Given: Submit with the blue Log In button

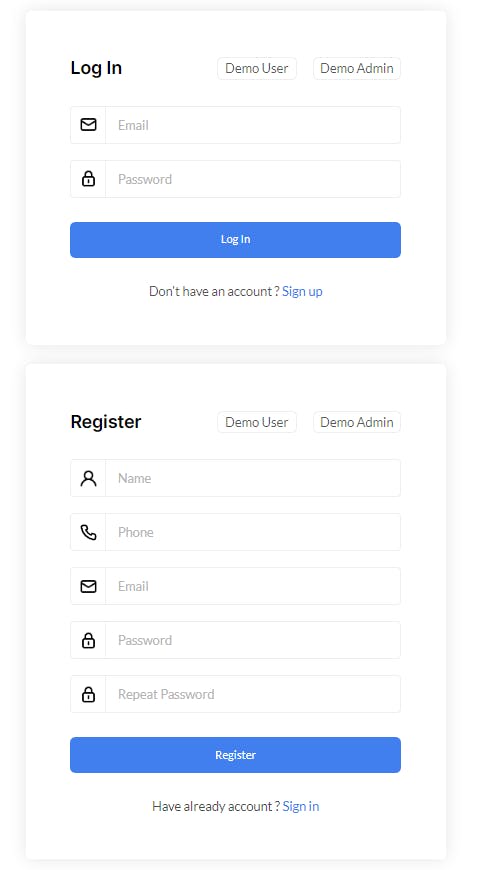Looking at the screenshot, I should point(235,240).
